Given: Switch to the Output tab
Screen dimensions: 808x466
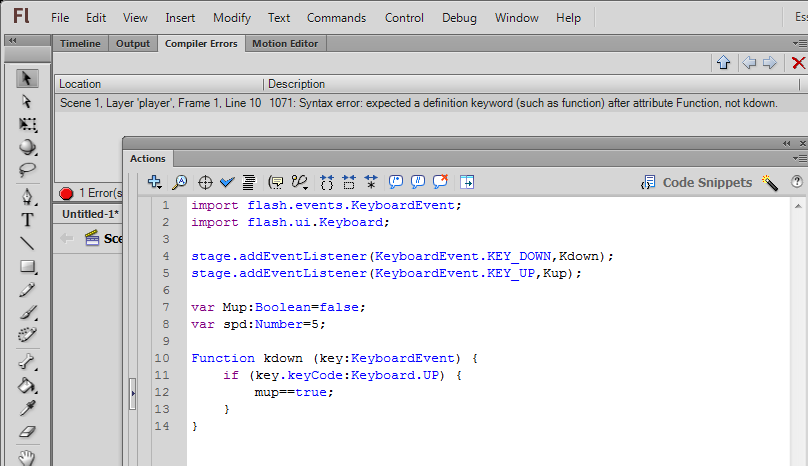Looking at the screenshot, I should click(x=132, y=44).
